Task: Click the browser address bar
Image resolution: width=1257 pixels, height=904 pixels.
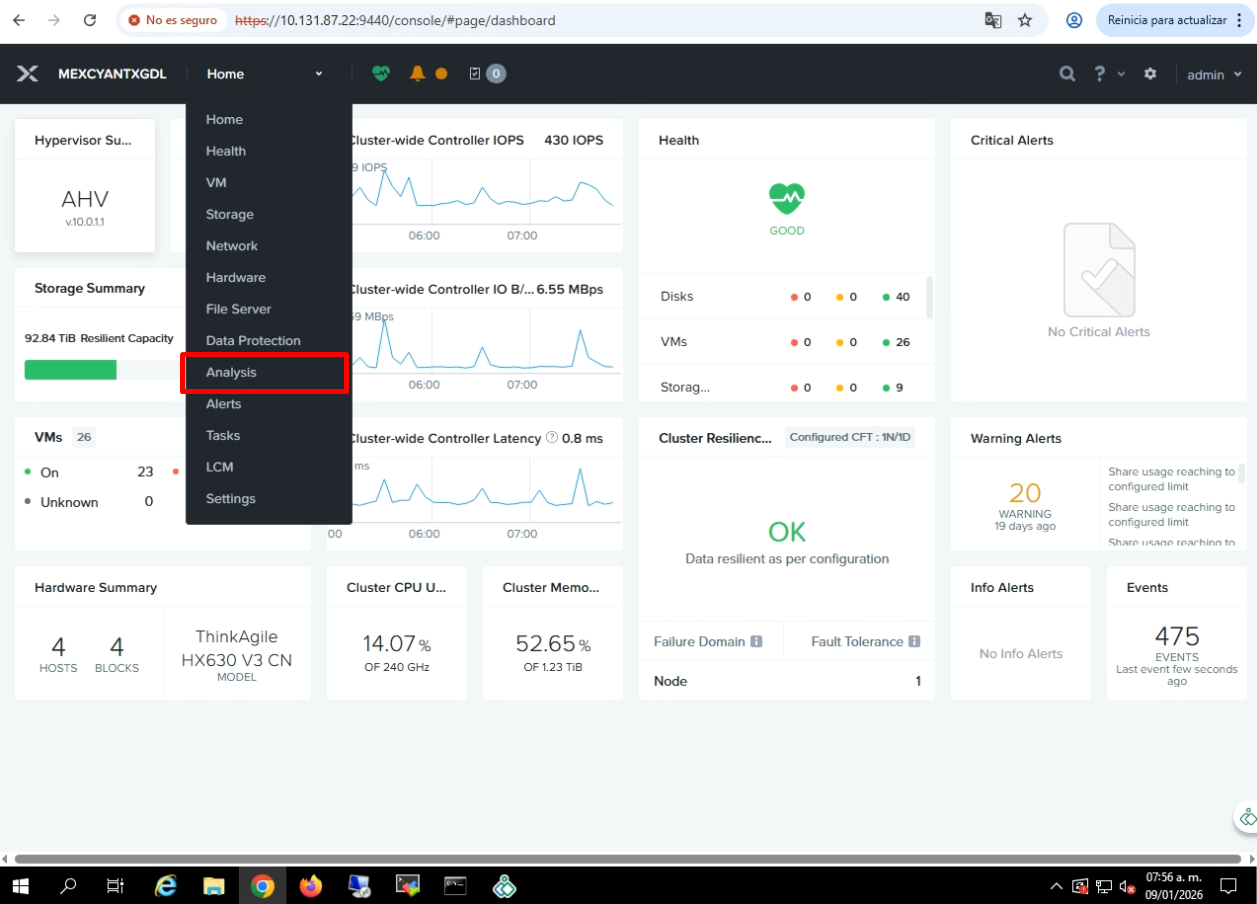Action: click(600, 20)
